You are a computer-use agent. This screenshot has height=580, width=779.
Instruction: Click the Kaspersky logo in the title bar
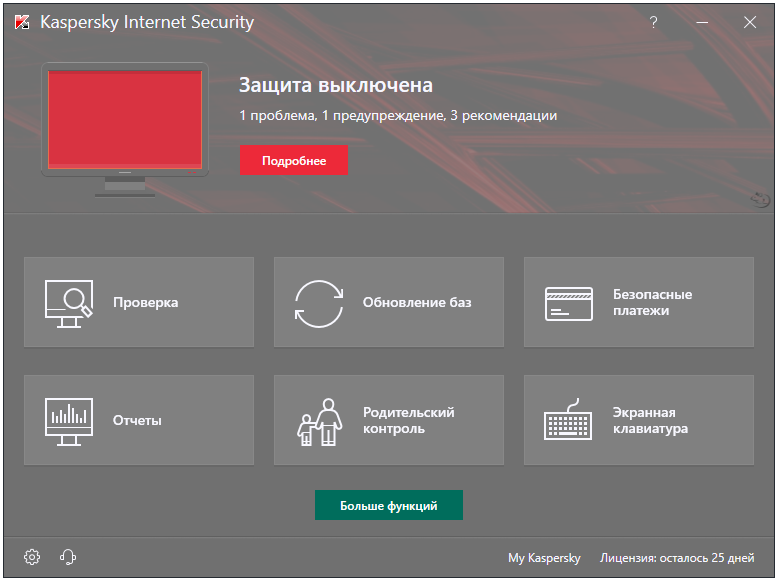23,22
